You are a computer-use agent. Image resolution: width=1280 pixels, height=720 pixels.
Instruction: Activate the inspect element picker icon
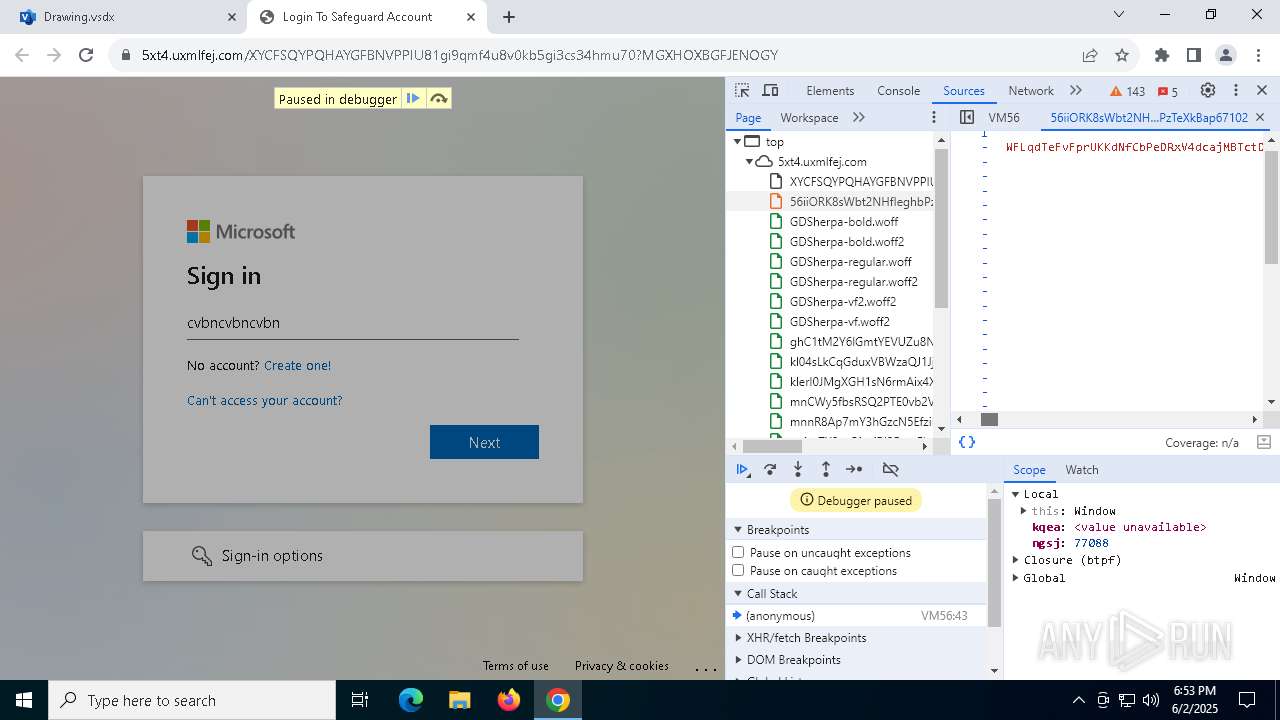click(742, 90)
